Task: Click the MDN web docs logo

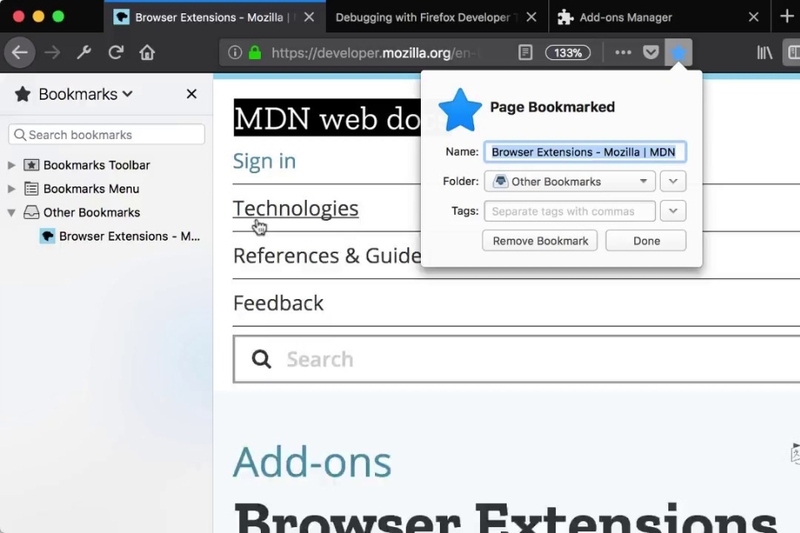Action: coord(327,118)
